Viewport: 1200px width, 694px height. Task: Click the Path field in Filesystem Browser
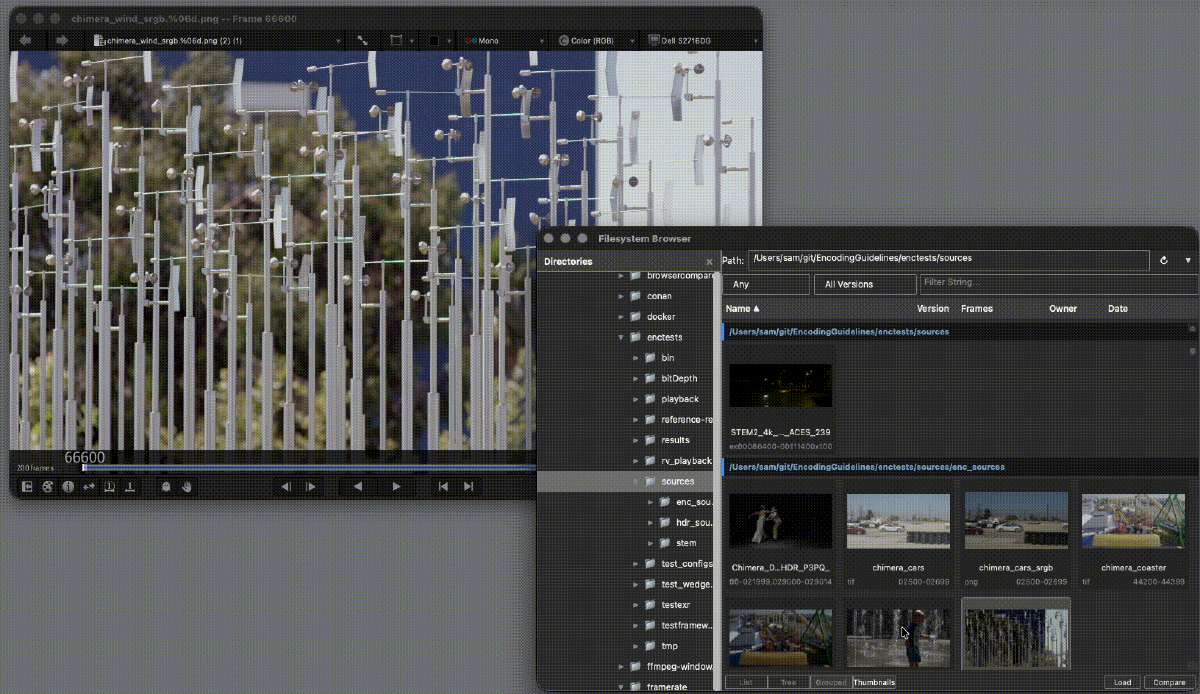click(x=949, y=258)
